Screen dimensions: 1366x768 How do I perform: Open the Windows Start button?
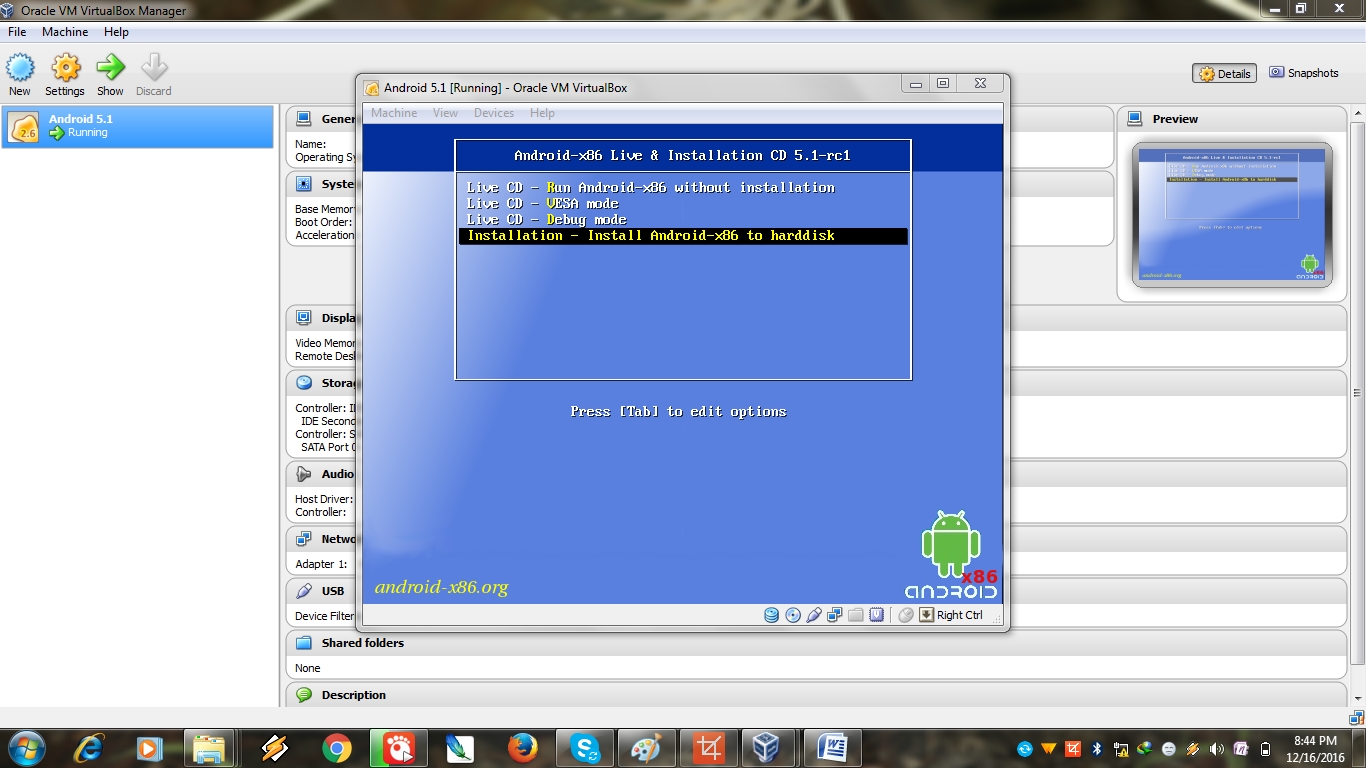click(26, 748)
